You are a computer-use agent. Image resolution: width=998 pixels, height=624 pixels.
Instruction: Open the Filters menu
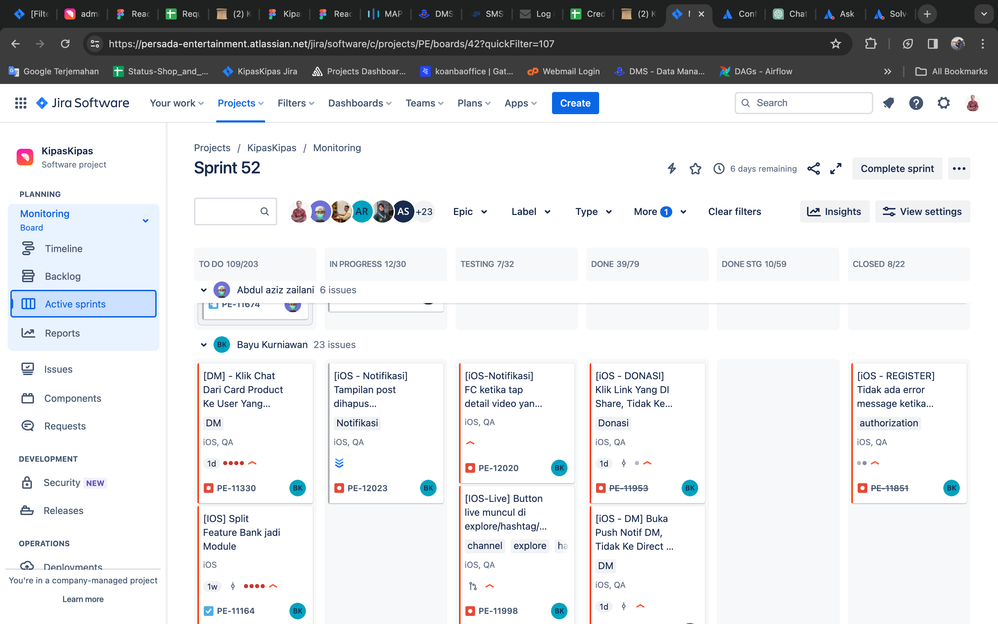(295, 103)
